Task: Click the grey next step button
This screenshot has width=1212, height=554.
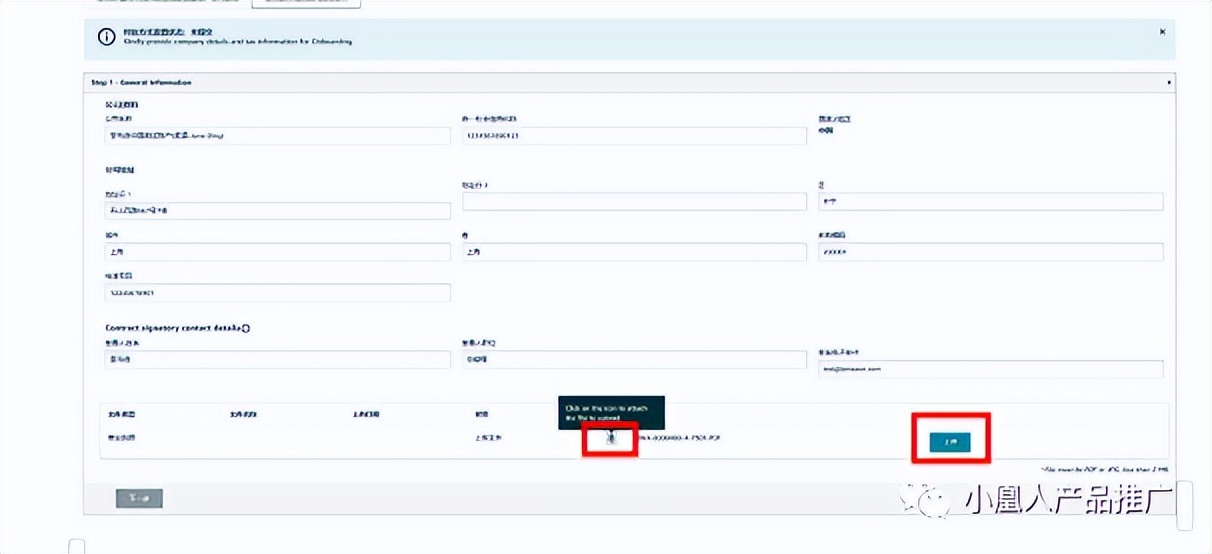Action: click(x=139, y=498)
